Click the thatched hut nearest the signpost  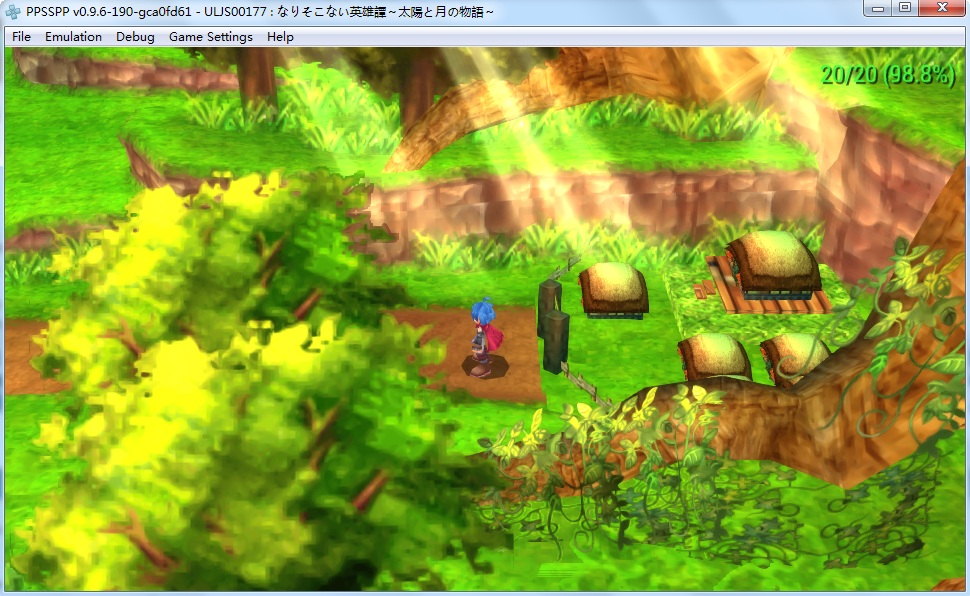pyautogui.click(x=613, y=288)
